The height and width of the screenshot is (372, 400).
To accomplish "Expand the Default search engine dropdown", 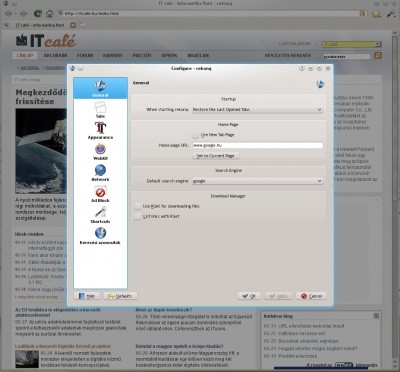I will click(x=257, y=181).
